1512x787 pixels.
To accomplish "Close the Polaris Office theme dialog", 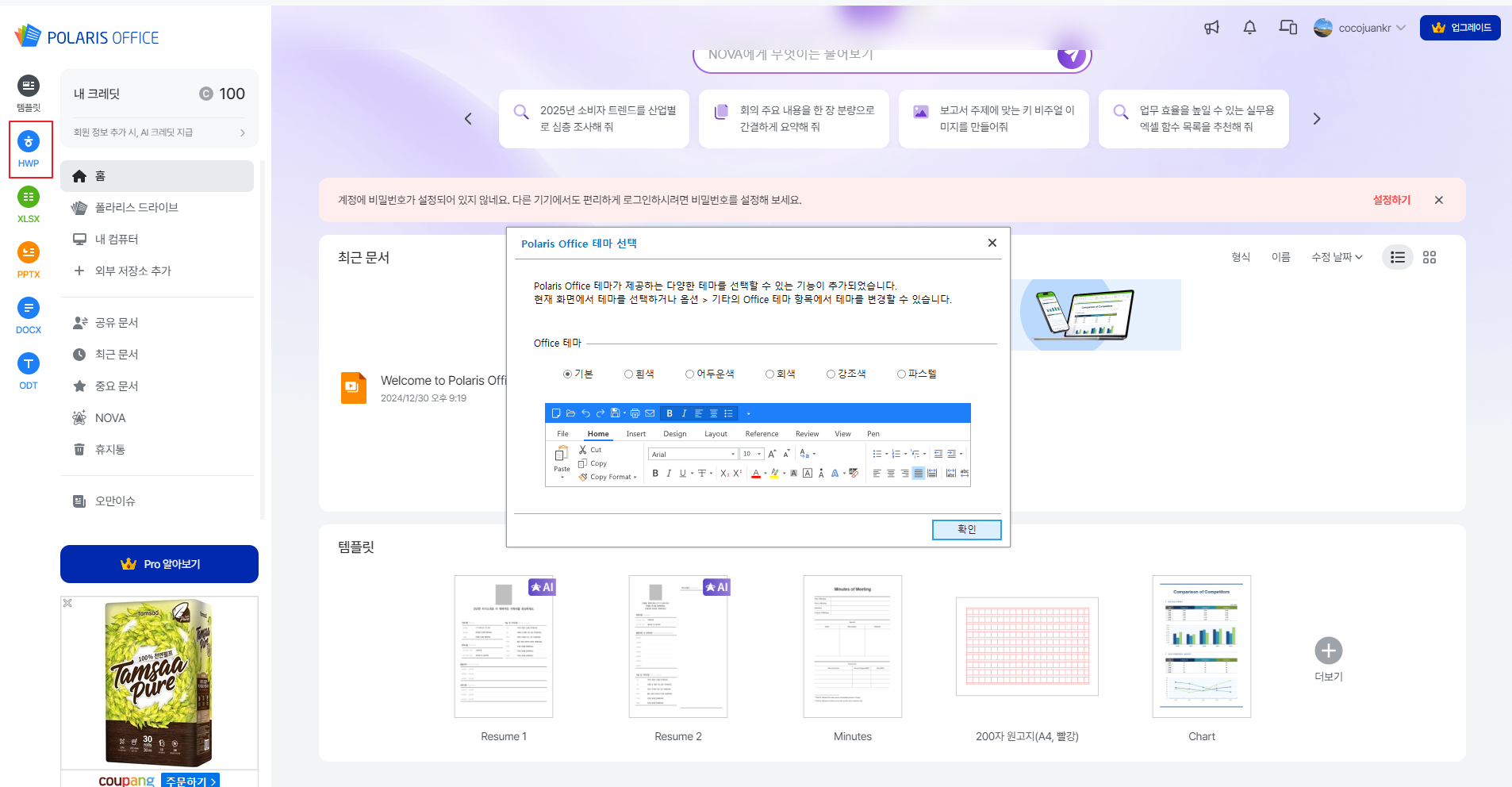I will tap(992, 243).
